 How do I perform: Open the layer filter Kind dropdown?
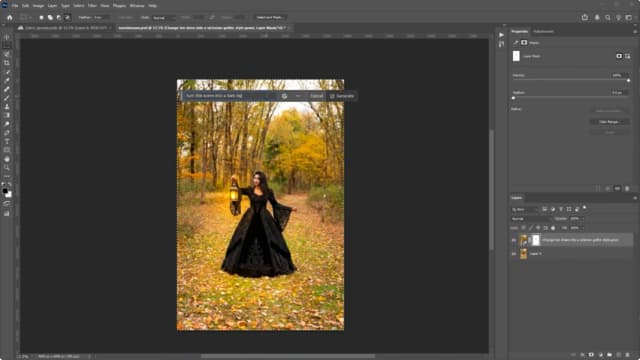(x=525, y=209)
